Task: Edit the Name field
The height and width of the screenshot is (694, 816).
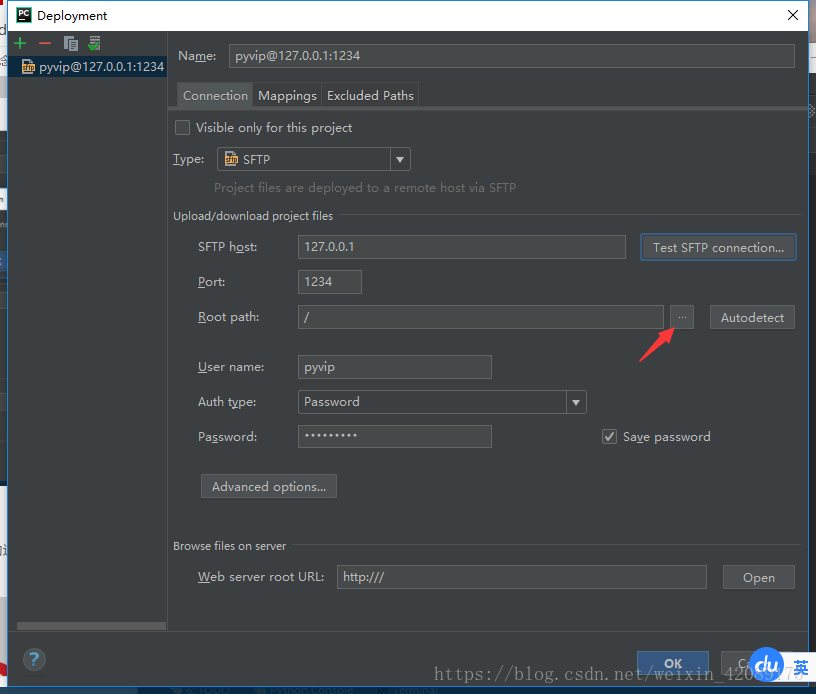Action: [512, 56]
